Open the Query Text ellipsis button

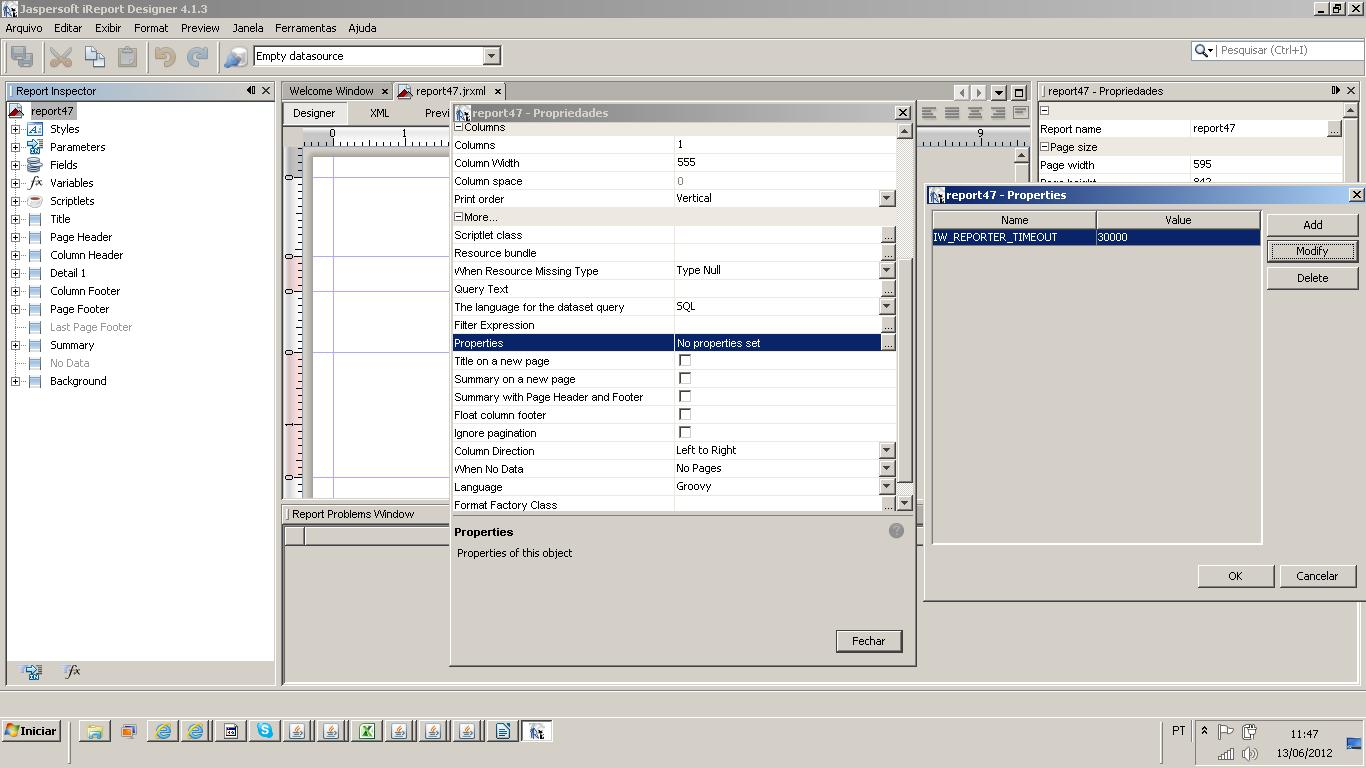(x=887, y=289)
